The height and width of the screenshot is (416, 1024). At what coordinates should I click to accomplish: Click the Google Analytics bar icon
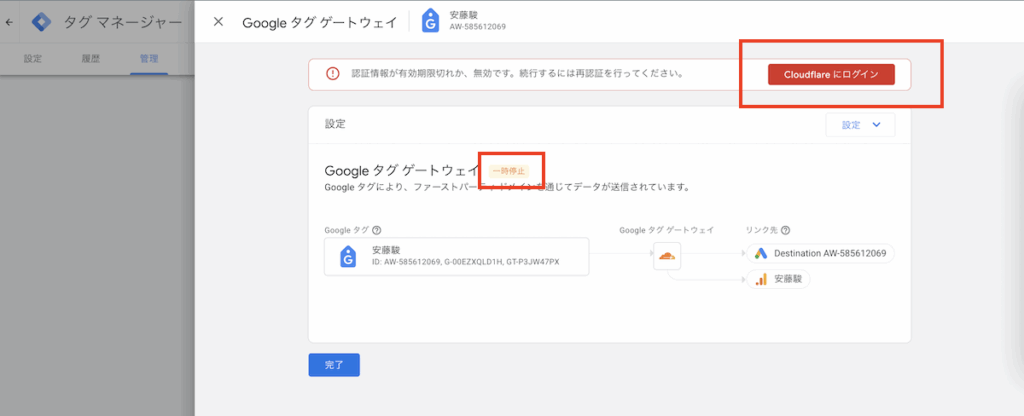761,280
